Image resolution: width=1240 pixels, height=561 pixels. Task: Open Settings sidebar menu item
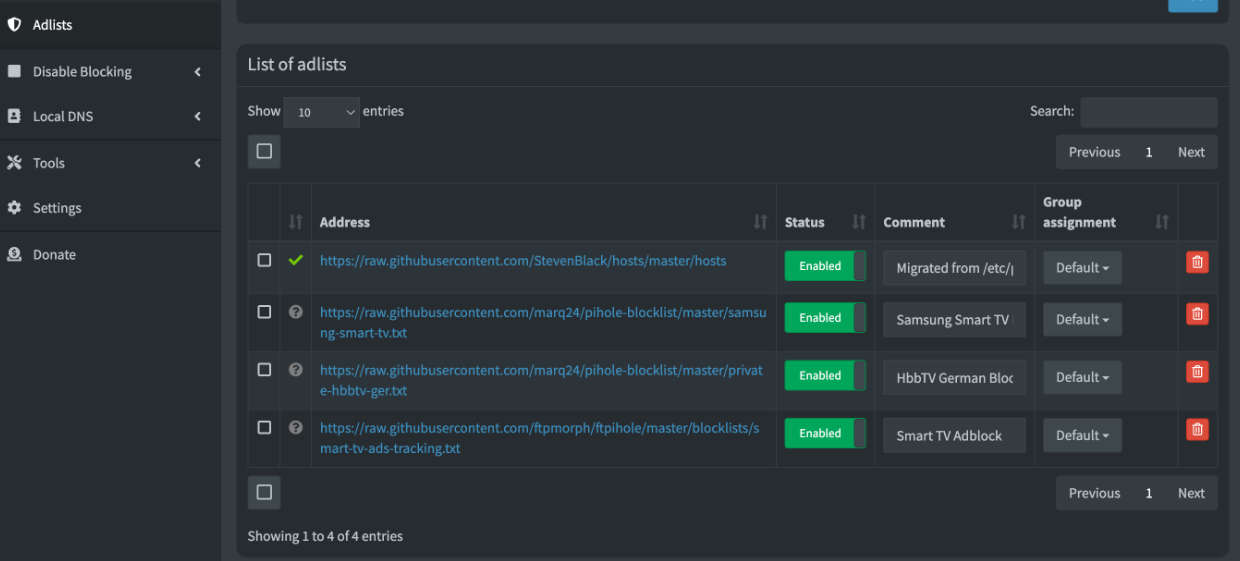click(110, 208)
